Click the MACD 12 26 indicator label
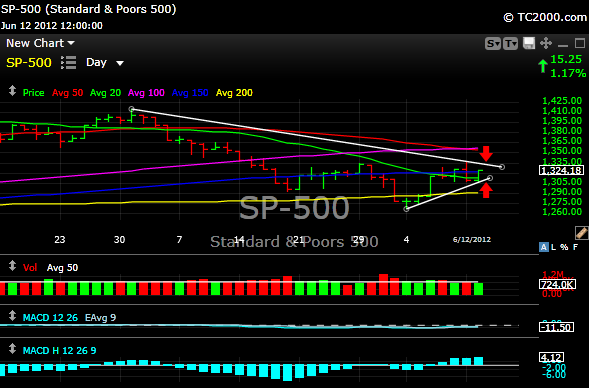589x388 pixels. point(50,318)
